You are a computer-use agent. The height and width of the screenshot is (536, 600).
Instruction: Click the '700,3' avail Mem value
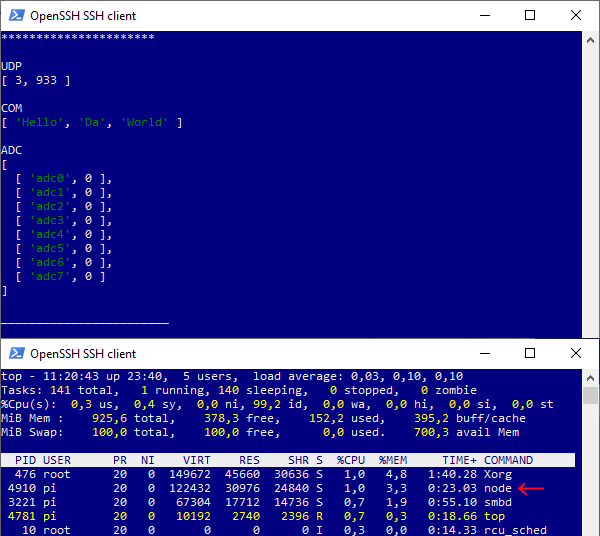pyautogui.click(x=432, y=432)
